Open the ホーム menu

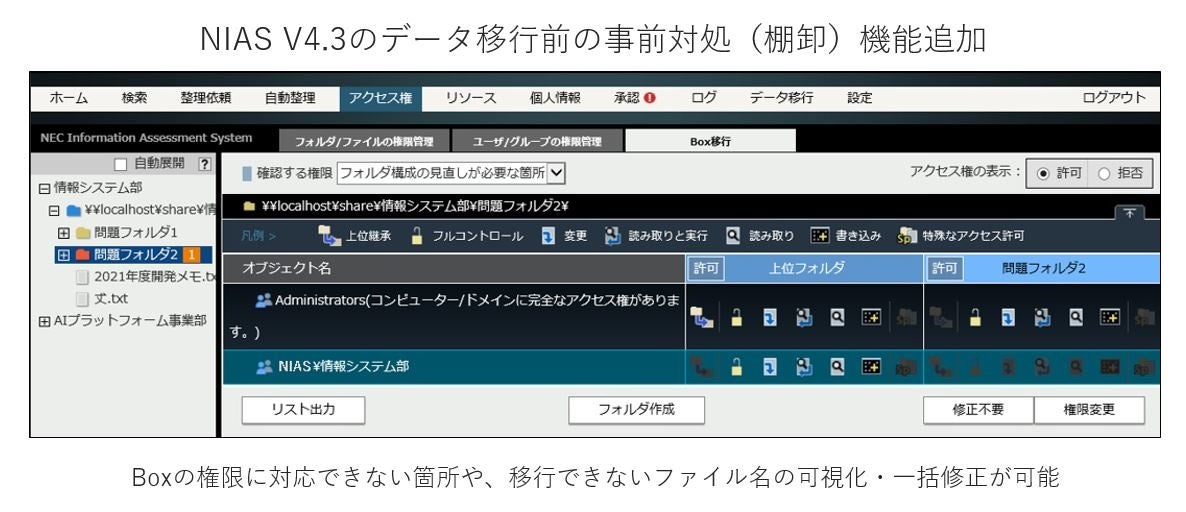[x=69, y=98]
